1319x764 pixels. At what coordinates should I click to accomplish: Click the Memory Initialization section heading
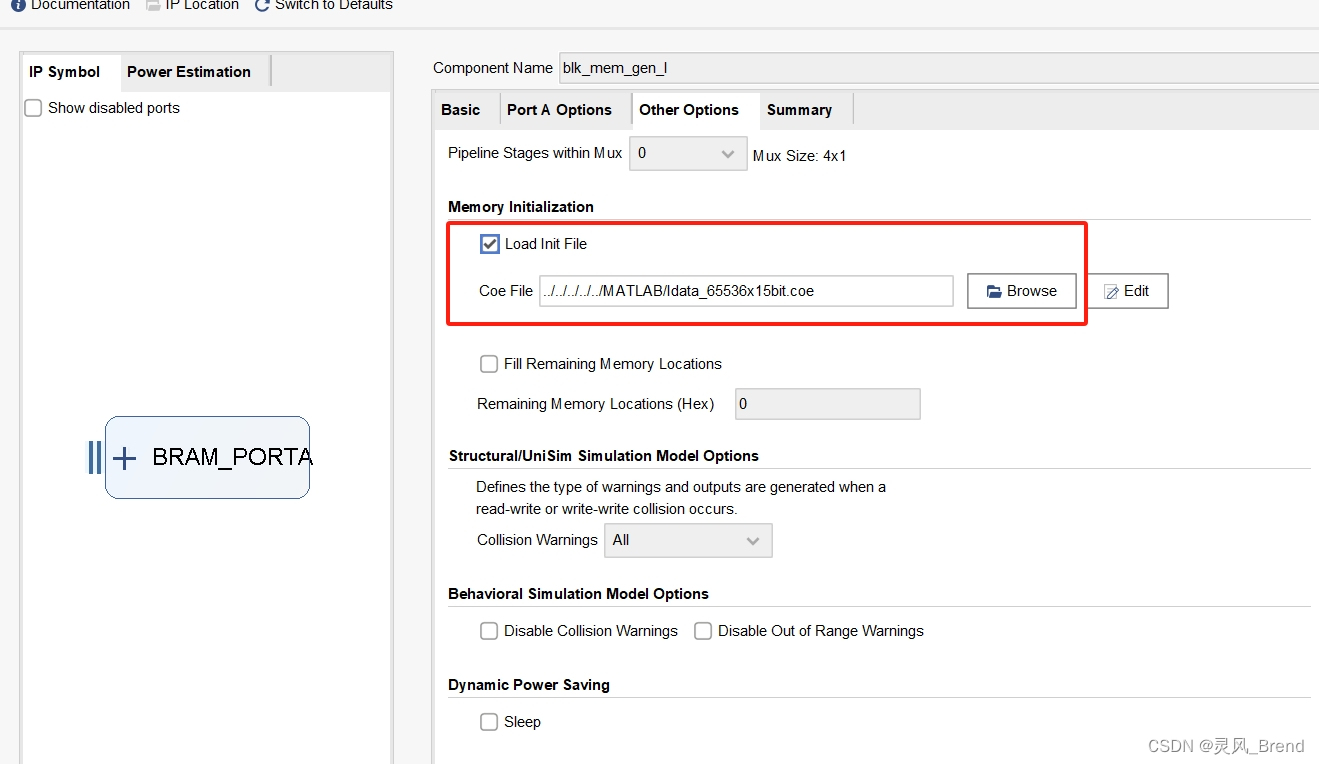coord(521,207)
